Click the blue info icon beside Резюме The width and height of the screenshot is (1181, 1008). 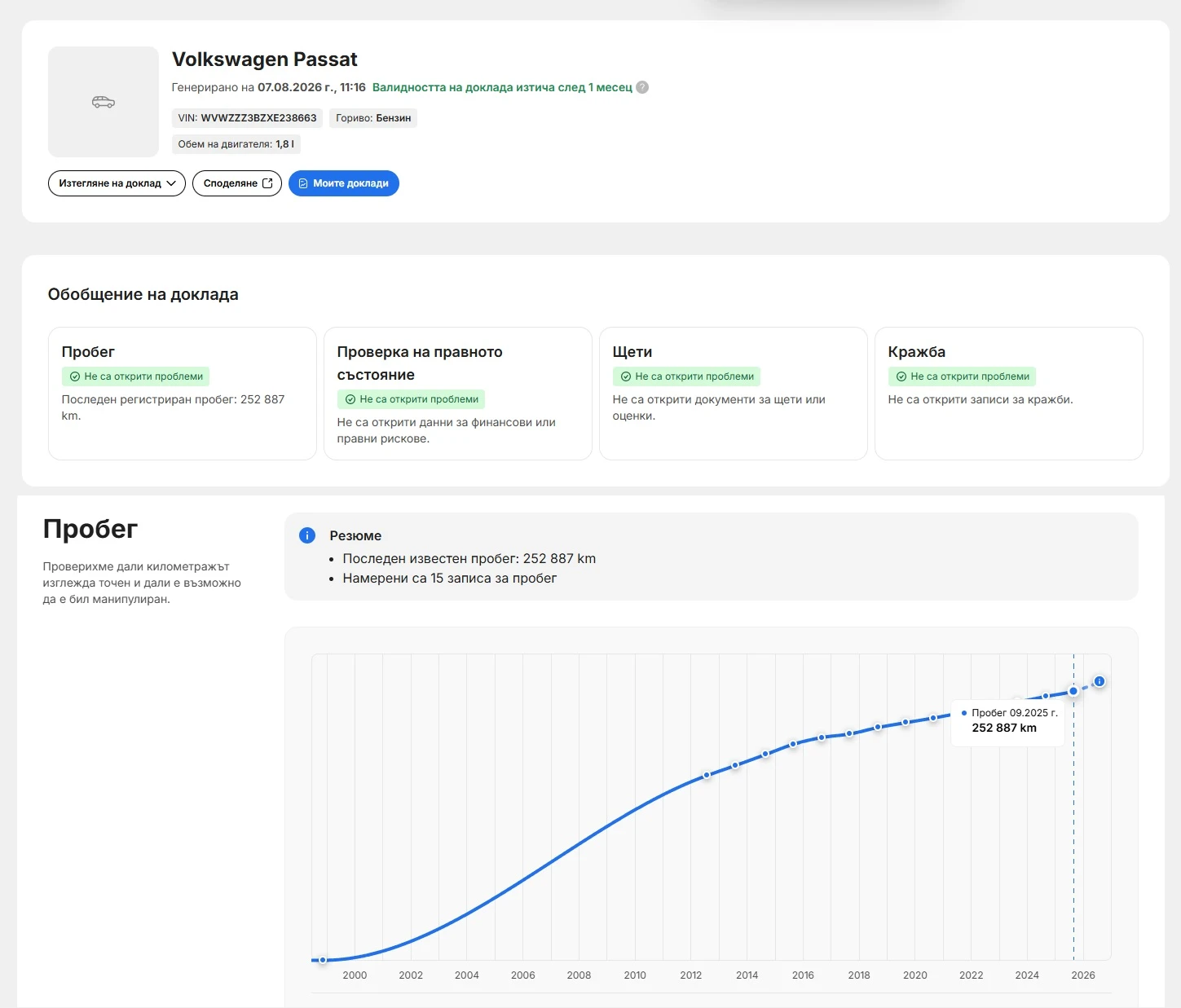pos(307,535)
